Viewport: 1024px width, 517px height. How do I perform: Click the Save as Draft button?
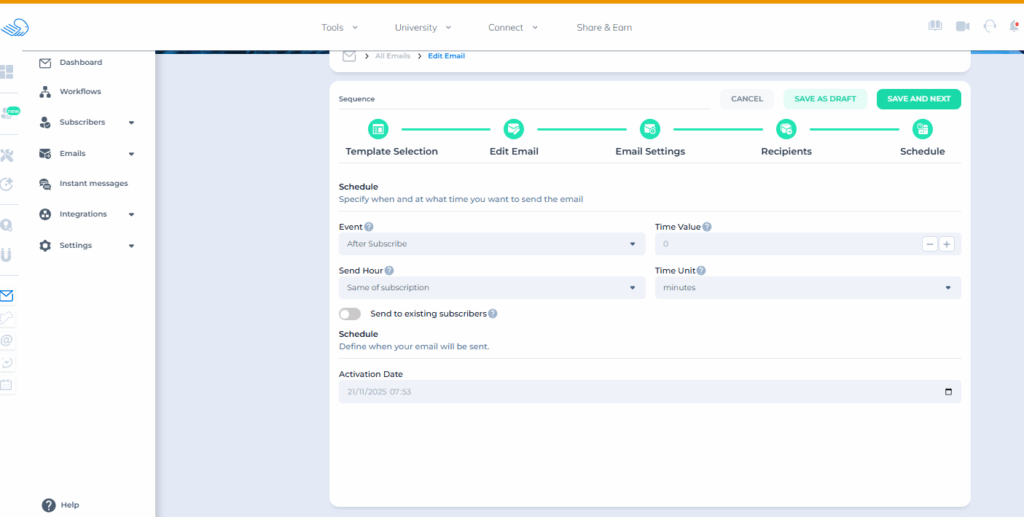click(825, 99)
